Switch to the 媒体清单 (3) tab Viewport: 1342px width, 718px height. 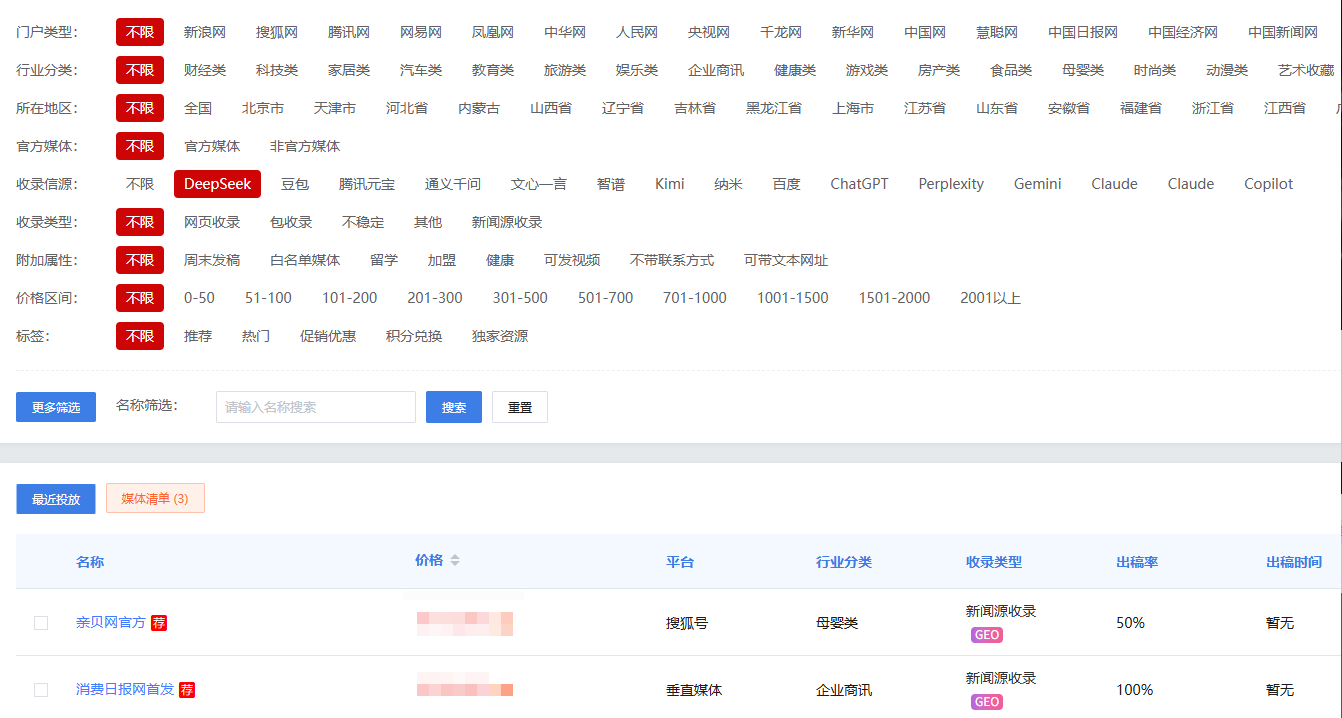click(x=155, y=498)
